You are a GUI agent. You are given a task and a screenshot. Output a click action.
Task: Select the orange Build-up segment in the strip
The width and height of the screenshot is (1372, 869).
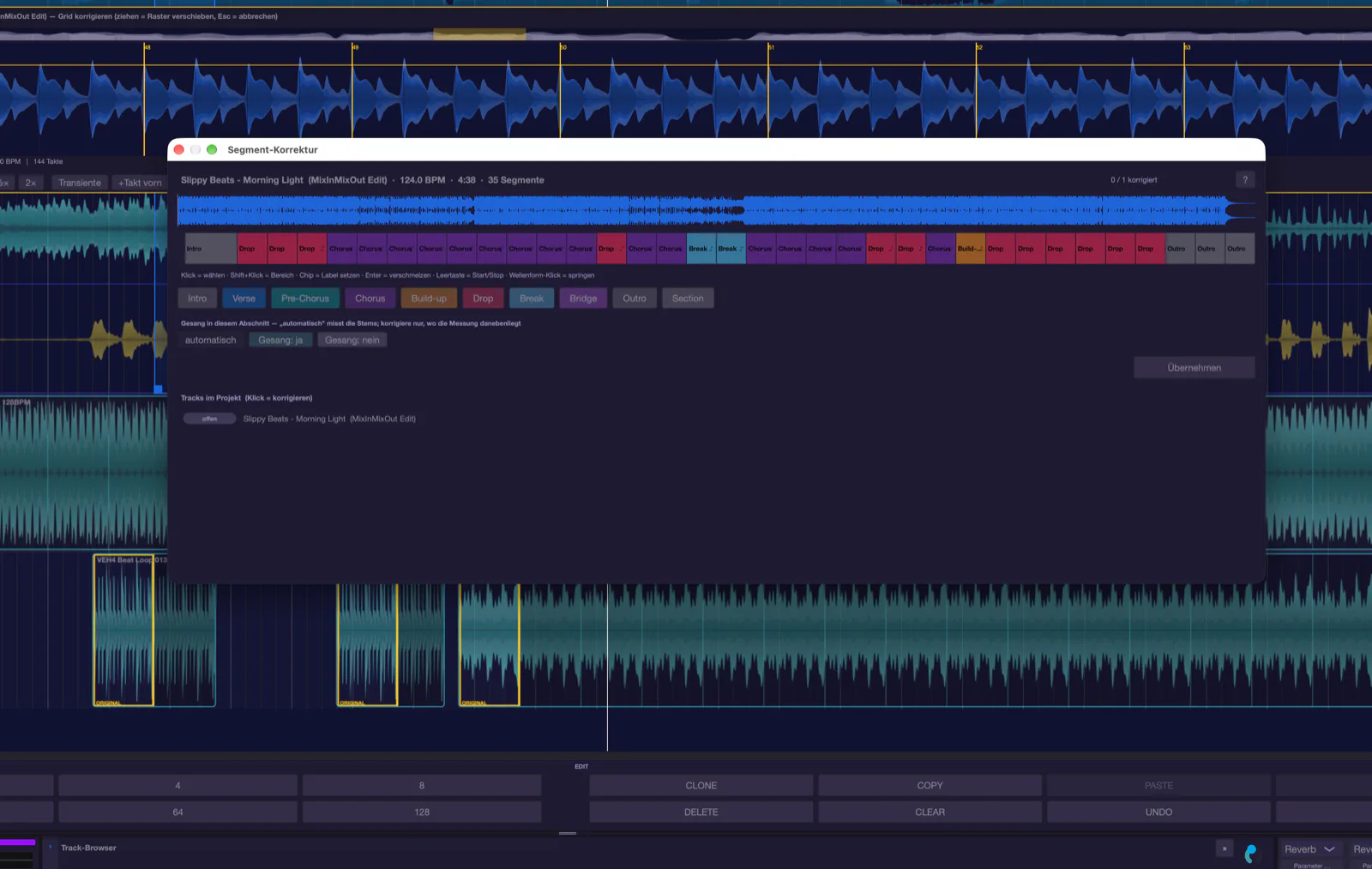[x=970, y=249]
